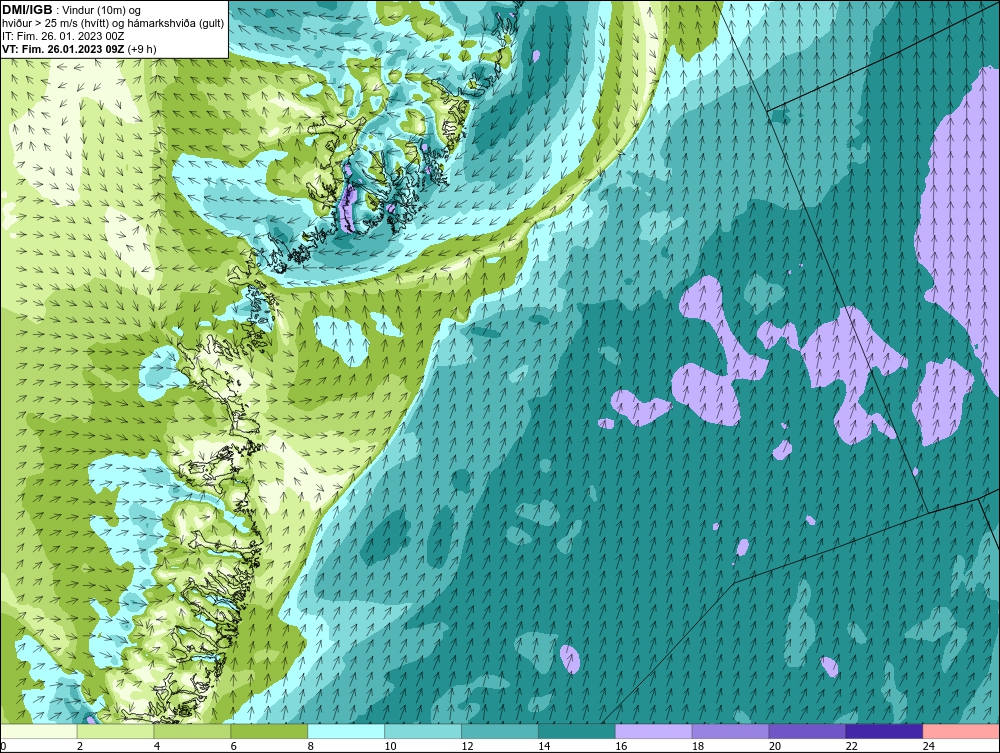The image size is (1000, 753).
Task: Click the legend scale label '8'
Action: [311, 746]
